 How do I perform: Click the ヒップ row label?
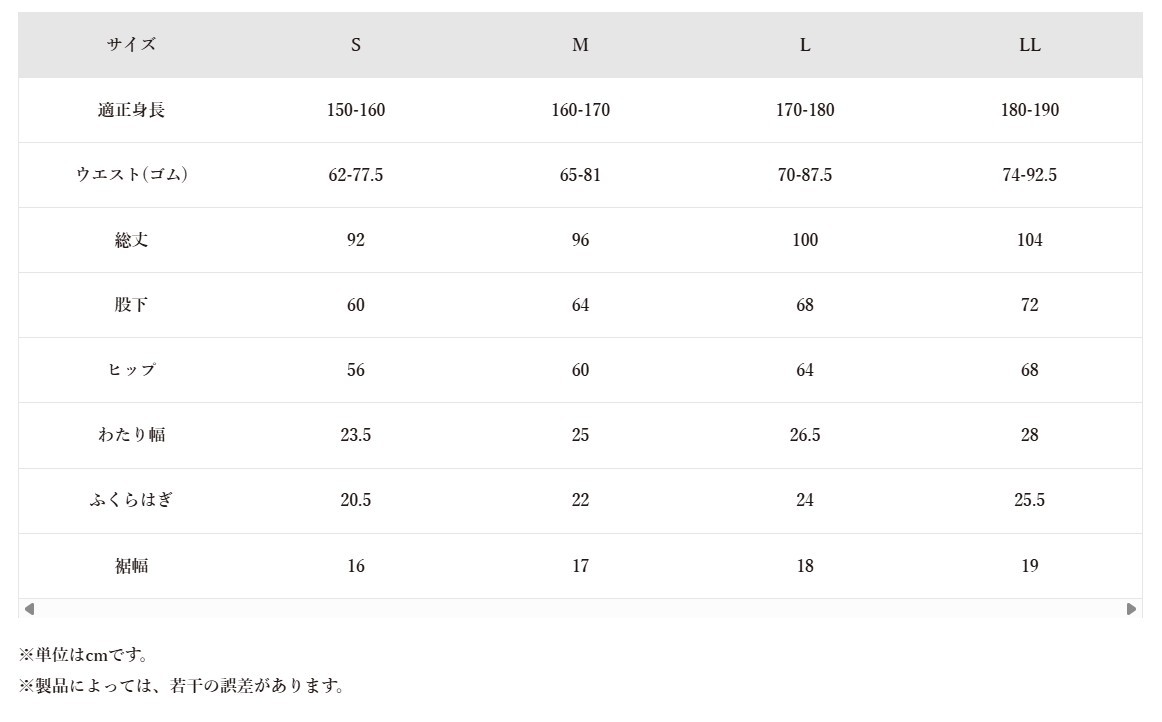point(132,370)
